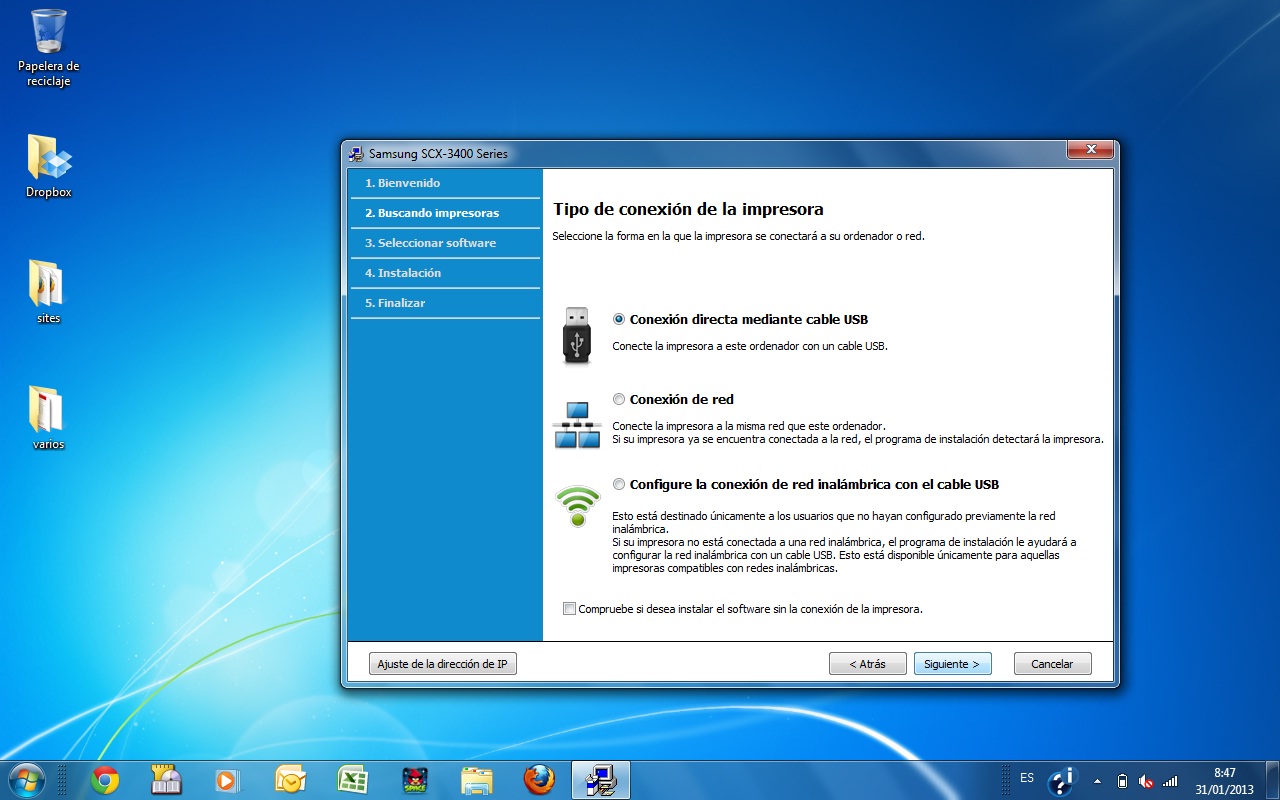Viewport: 1280px width, 800px height.
Task: Choose wireless network setup with USB cable
Action: (619, 485)
